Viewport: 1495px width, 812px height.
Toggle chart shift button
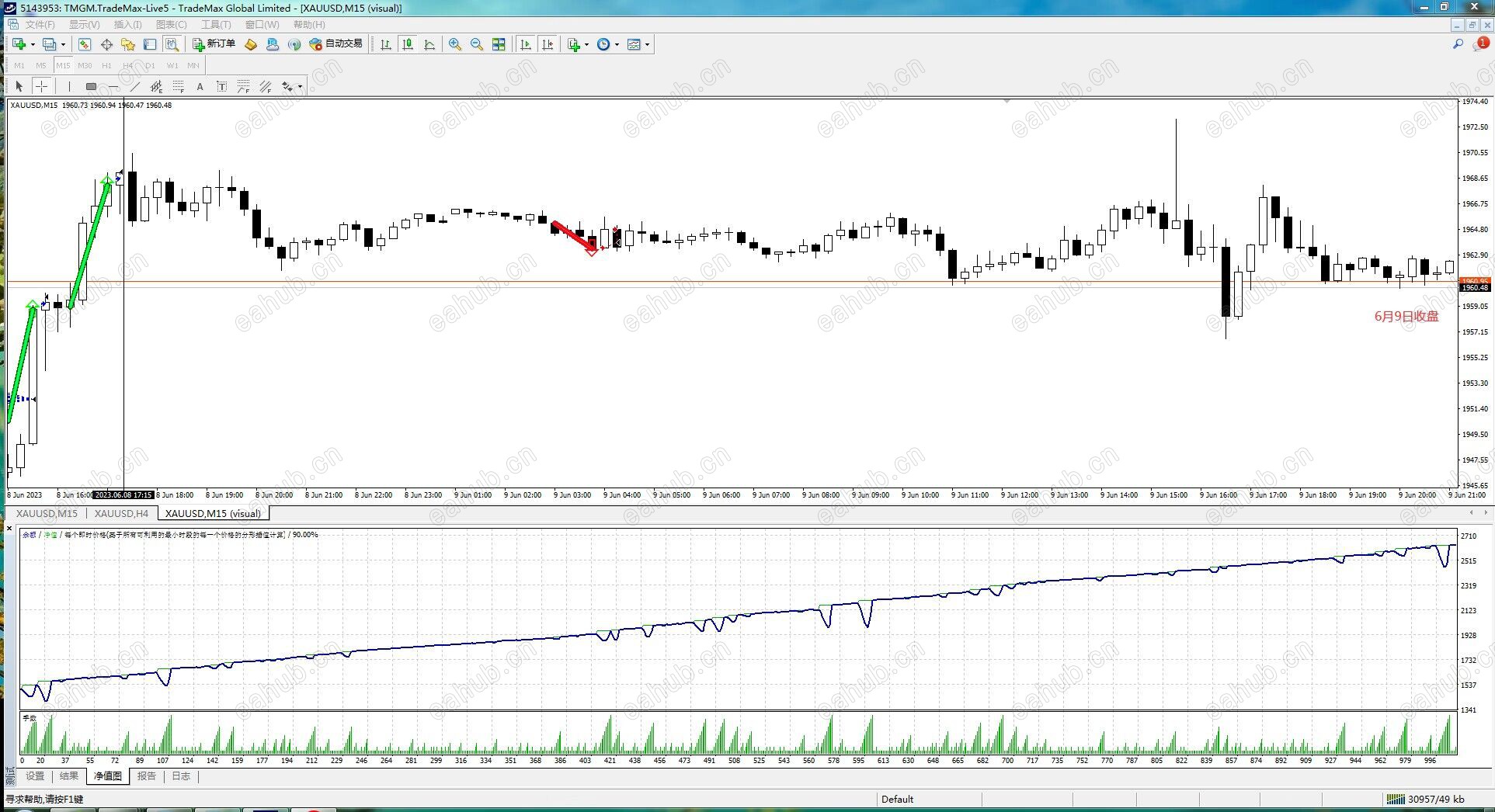pos(548,44)
